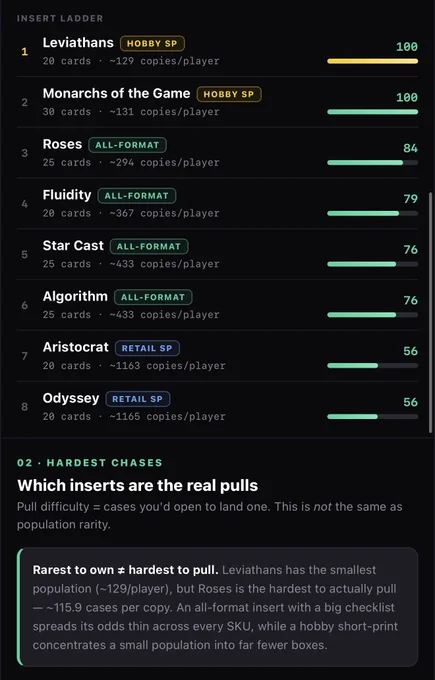The image size is (435, 680).
Task: Click the vertical scrollbar on the right edge
Action: pos(430,310)
